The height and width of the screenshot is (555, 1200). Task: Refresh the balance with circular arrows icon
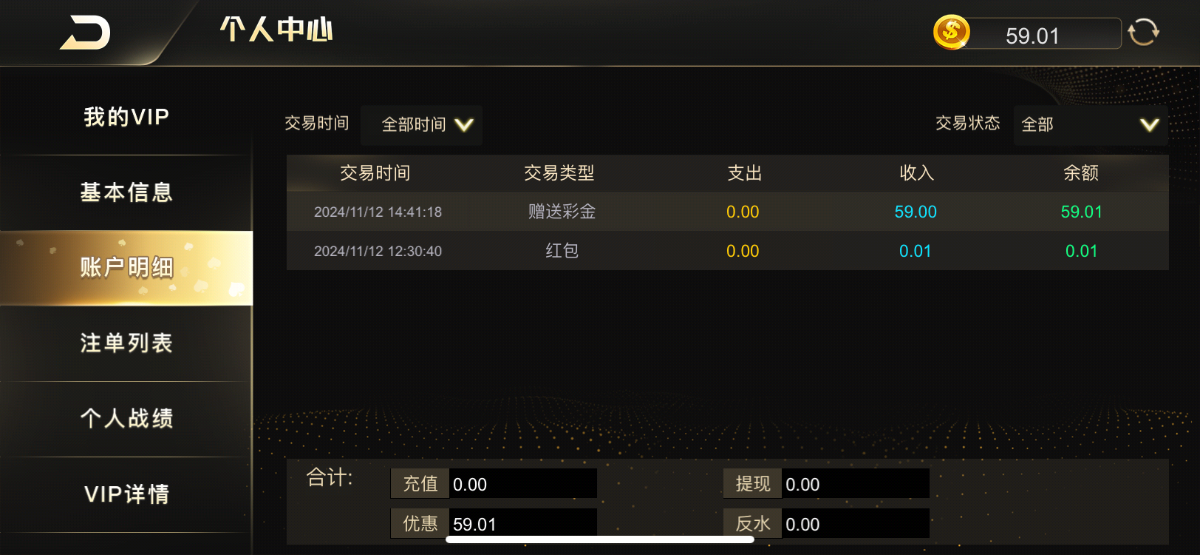point(1143,33)
